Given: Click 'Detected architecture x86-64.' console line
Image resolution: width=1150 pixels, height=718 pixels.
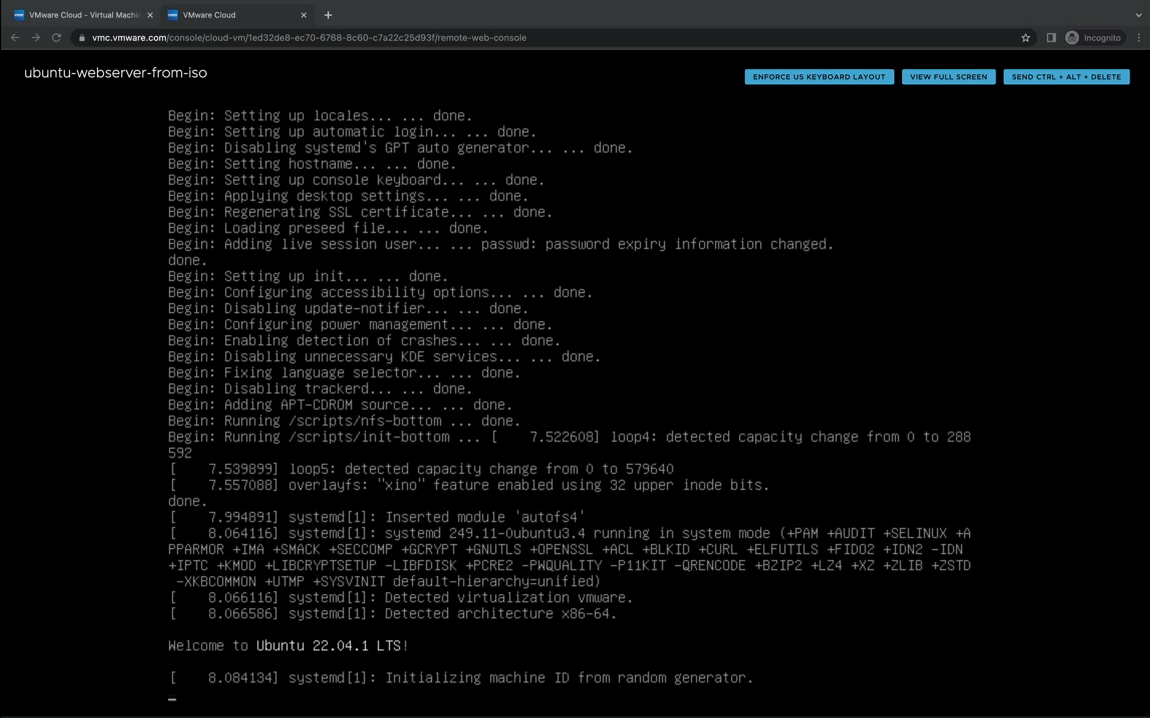Looking at the screenshot, I should click(392, 614).
